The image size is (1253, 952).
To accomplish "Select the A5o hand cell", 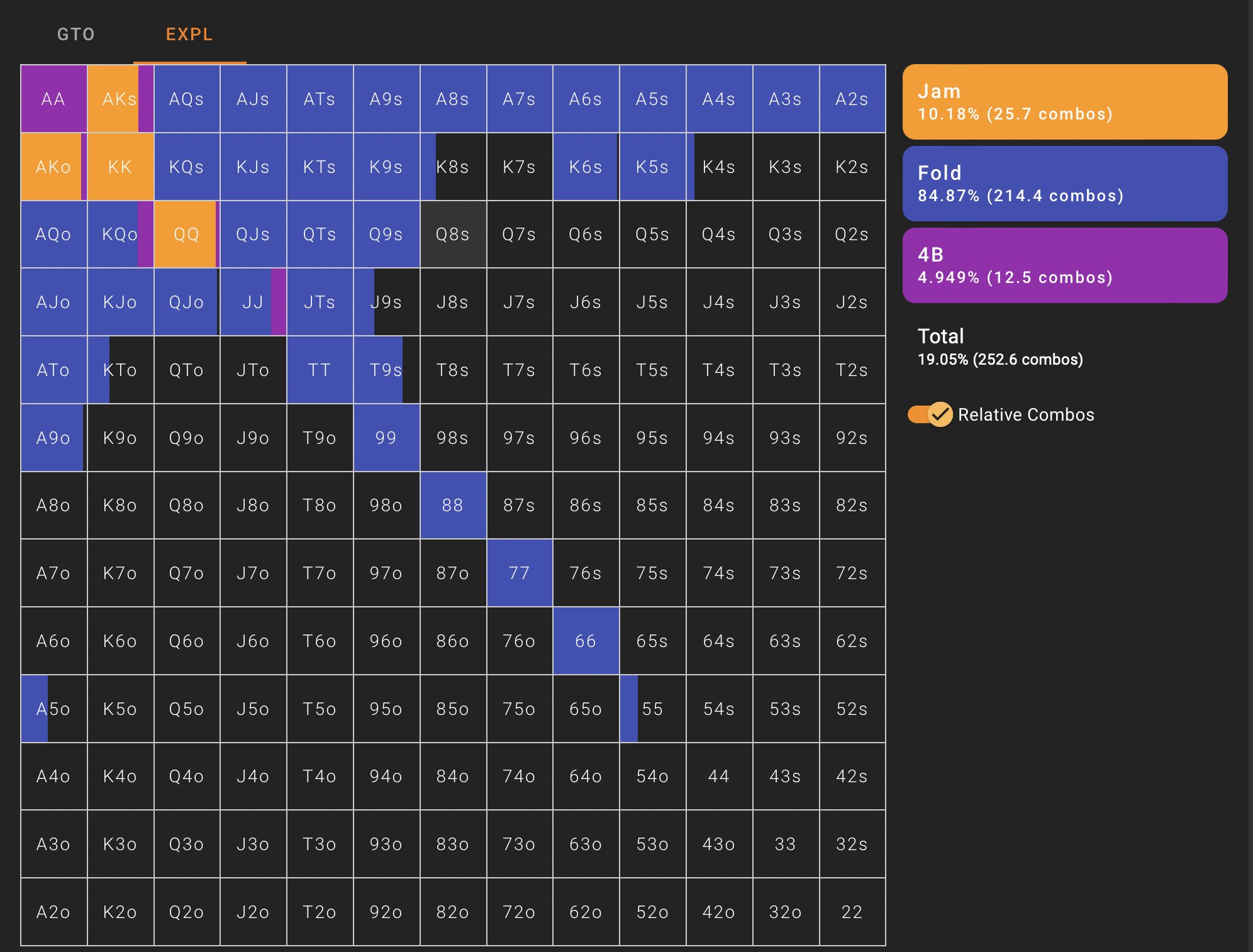I will point(53,709).
